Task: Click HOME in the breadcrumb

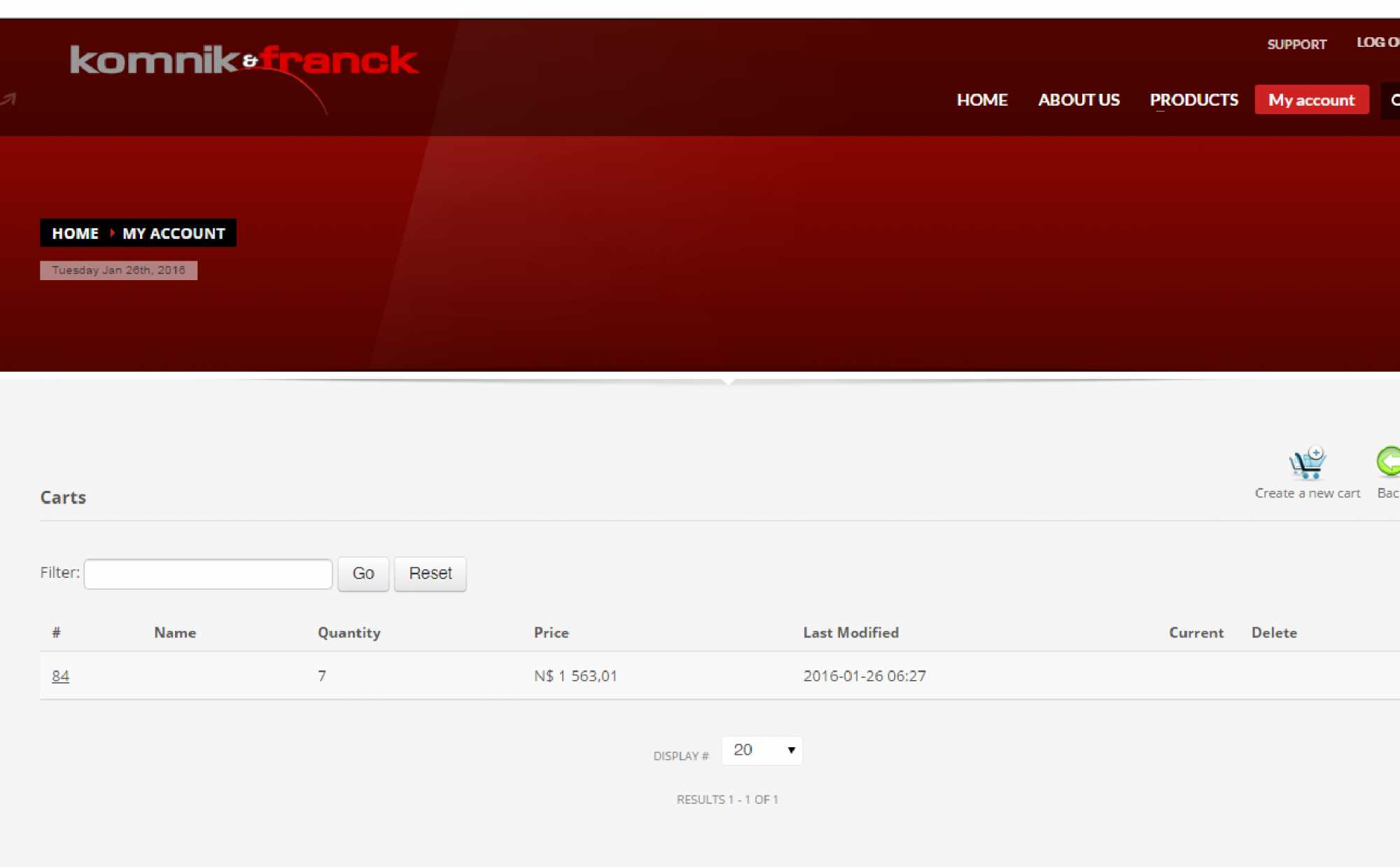Action: pos(75,234)
